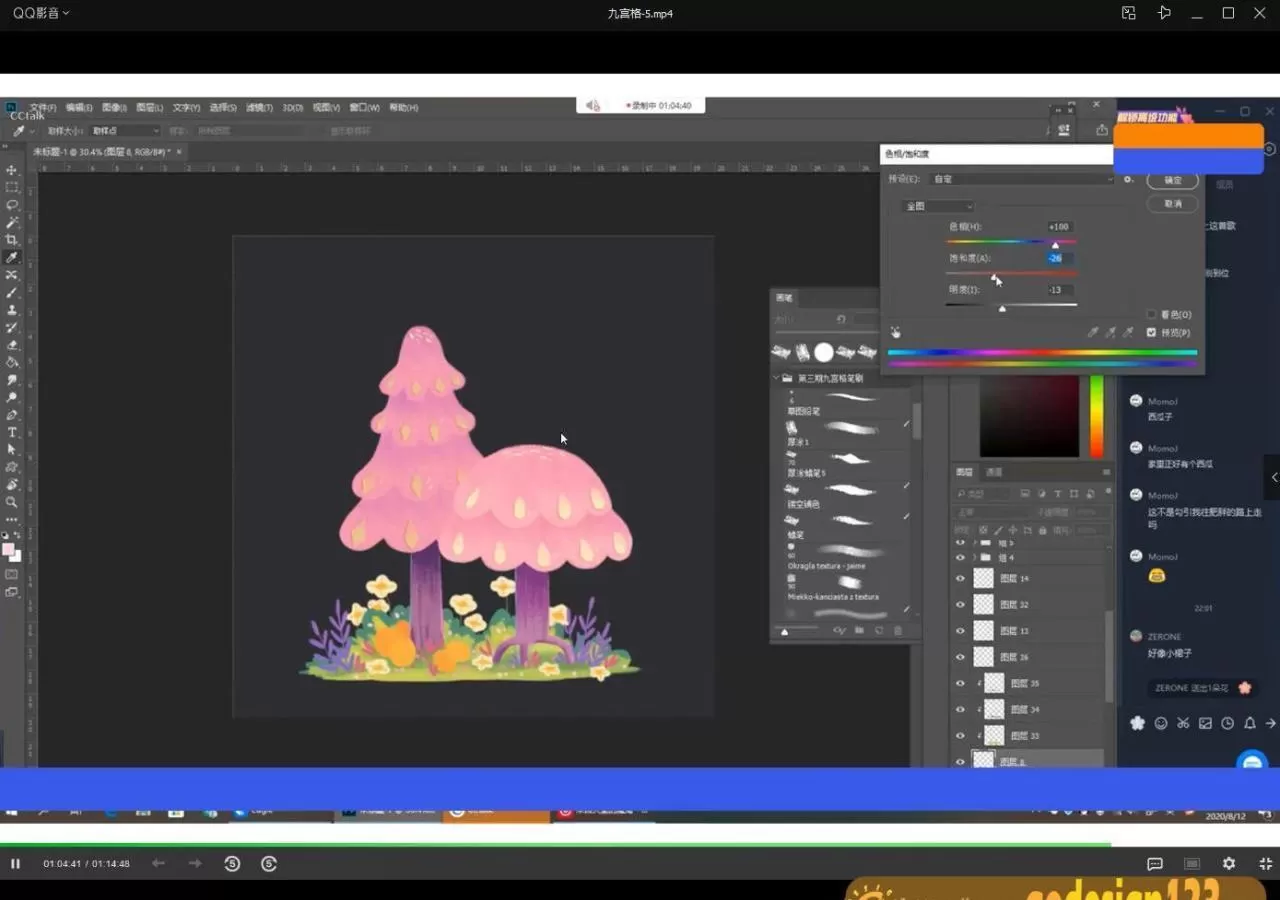Enable the 着色 (Colorize) checkbox
The width and height of the screenshot is (1280, 900).
pyautogui.click(x=1152, y=315)
